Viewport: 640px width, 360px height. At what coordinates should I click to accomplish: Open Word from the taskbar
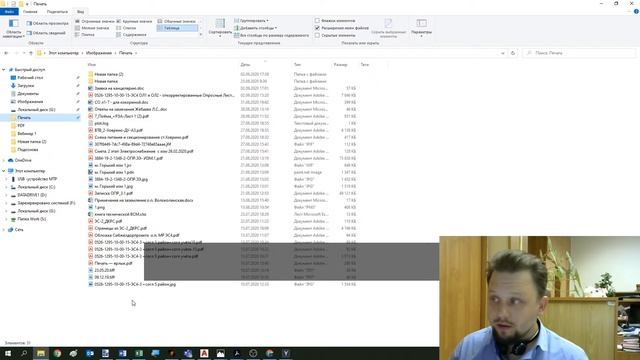pyautogui.click(x=122, y=353)
